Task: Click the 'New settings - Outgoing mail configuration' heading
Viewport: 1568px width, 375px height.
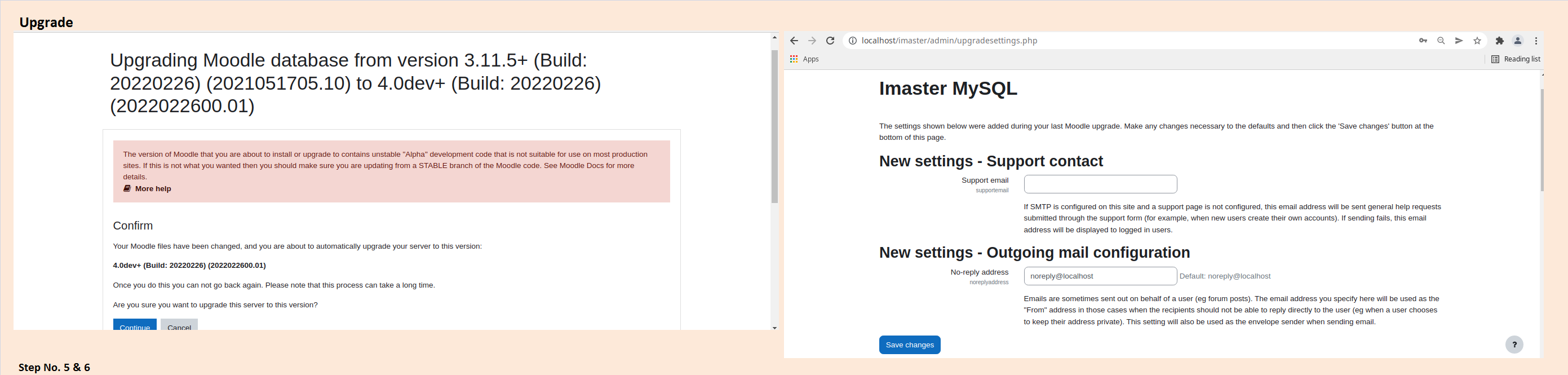Action: click(1034, 253)
